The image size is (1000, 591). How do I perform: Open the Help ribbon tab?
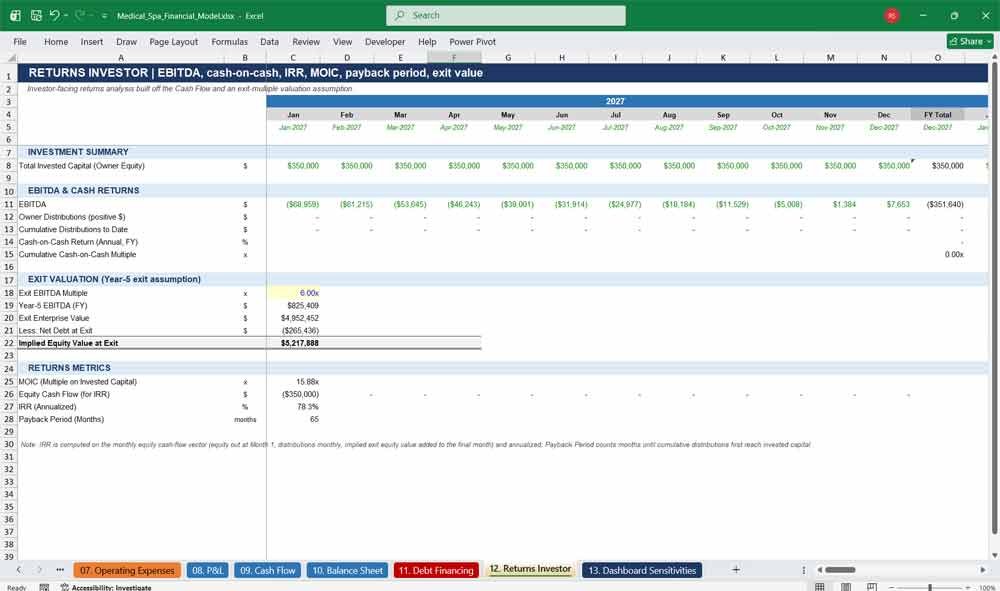tap(427, 41)
